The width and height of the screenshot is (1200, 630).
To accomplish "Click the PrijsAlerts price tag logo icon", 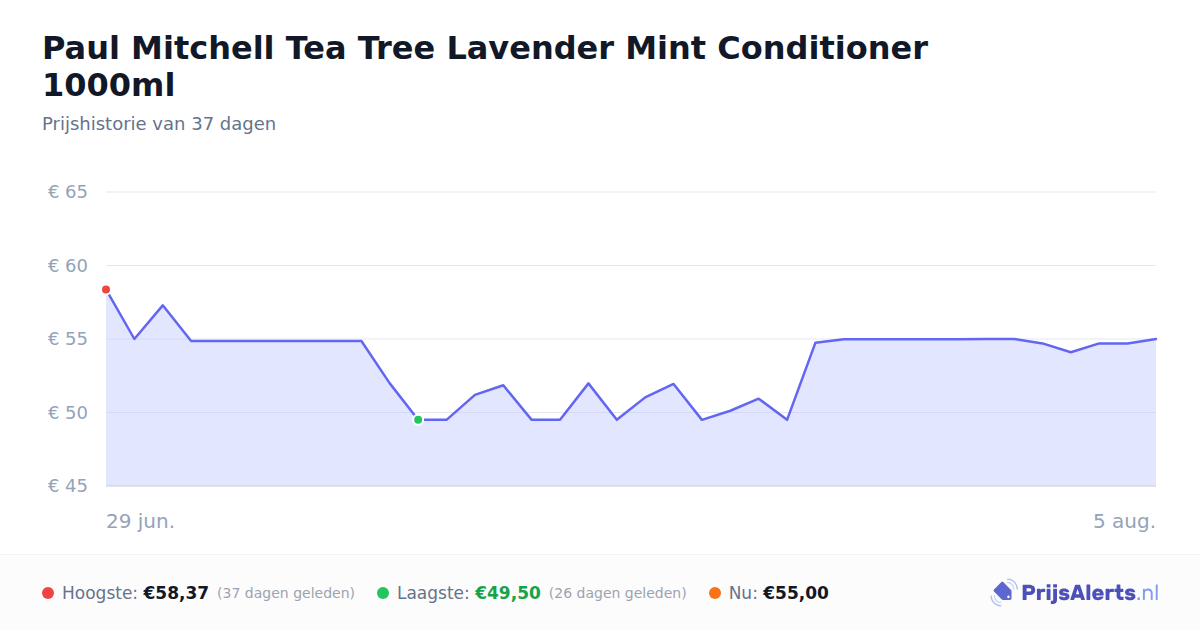I will pos(1003,593).
